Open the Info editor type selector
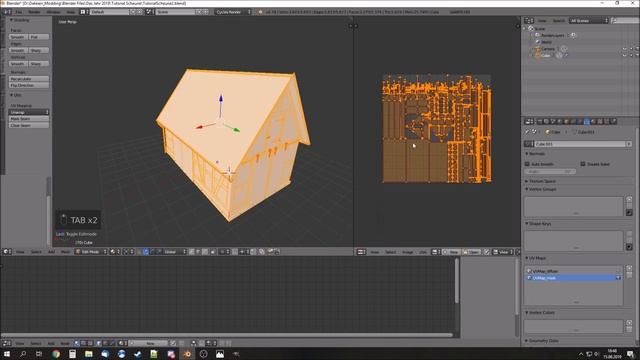 tap(7, 12)
